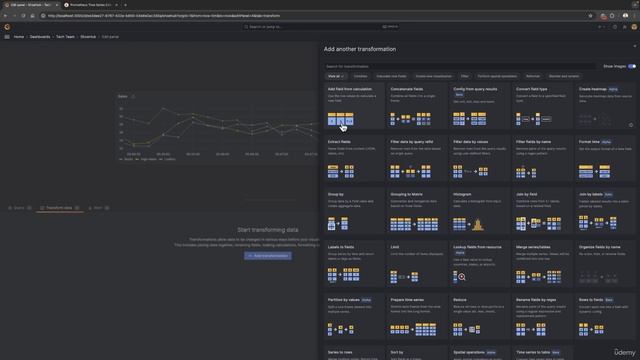Screen dimensions: 640x360
Task: Open the Grafana help icon
Action: click(615, 27)
